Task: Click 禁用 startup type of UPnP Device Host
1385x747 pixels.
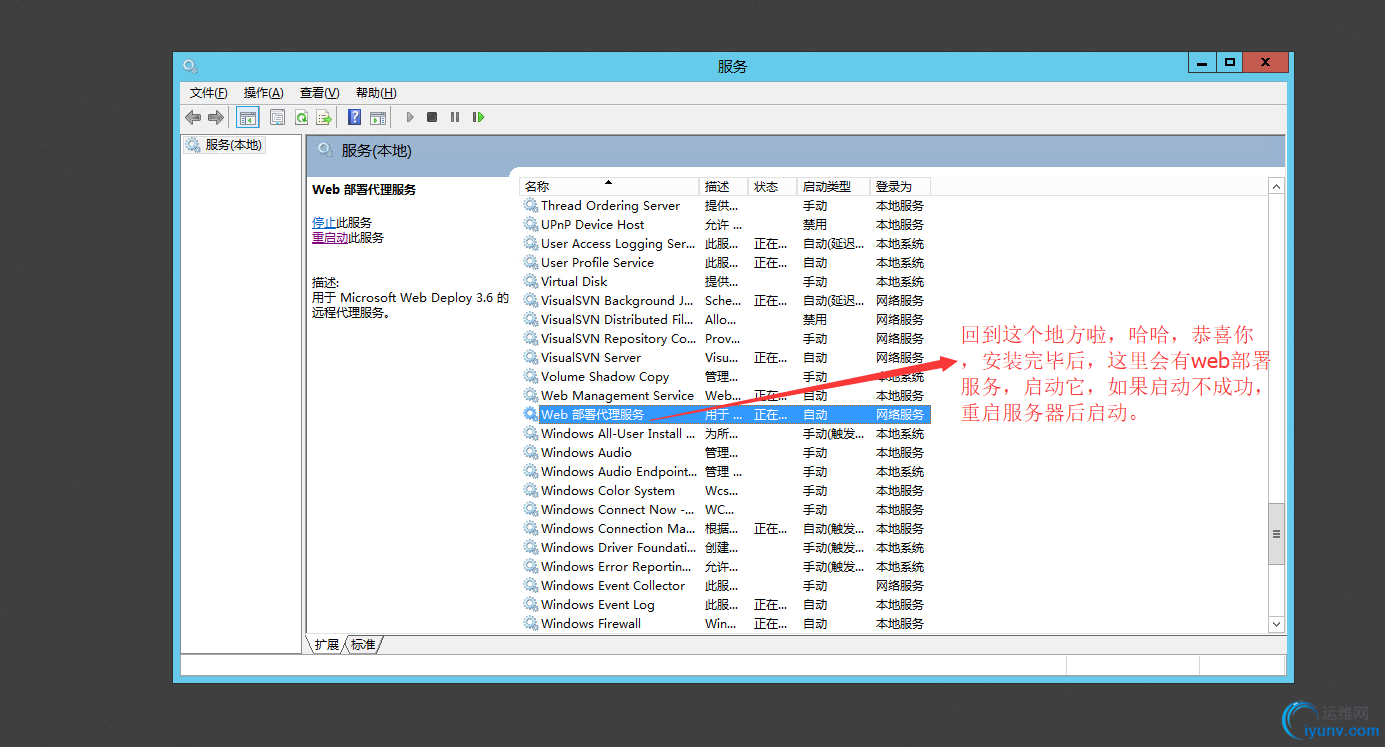Action: [815, 224]
